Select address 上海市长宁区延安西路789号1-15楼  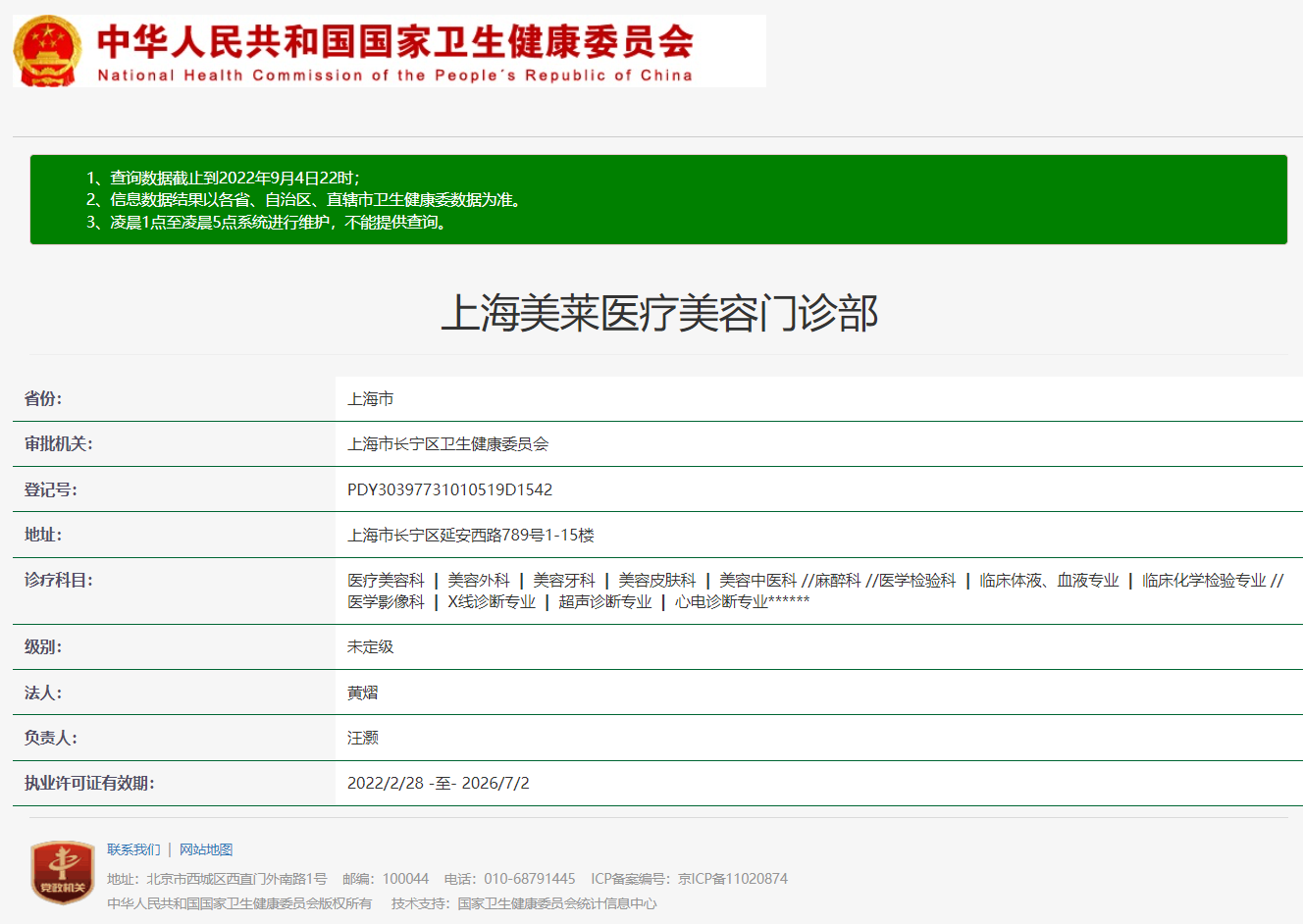[471, 535]
